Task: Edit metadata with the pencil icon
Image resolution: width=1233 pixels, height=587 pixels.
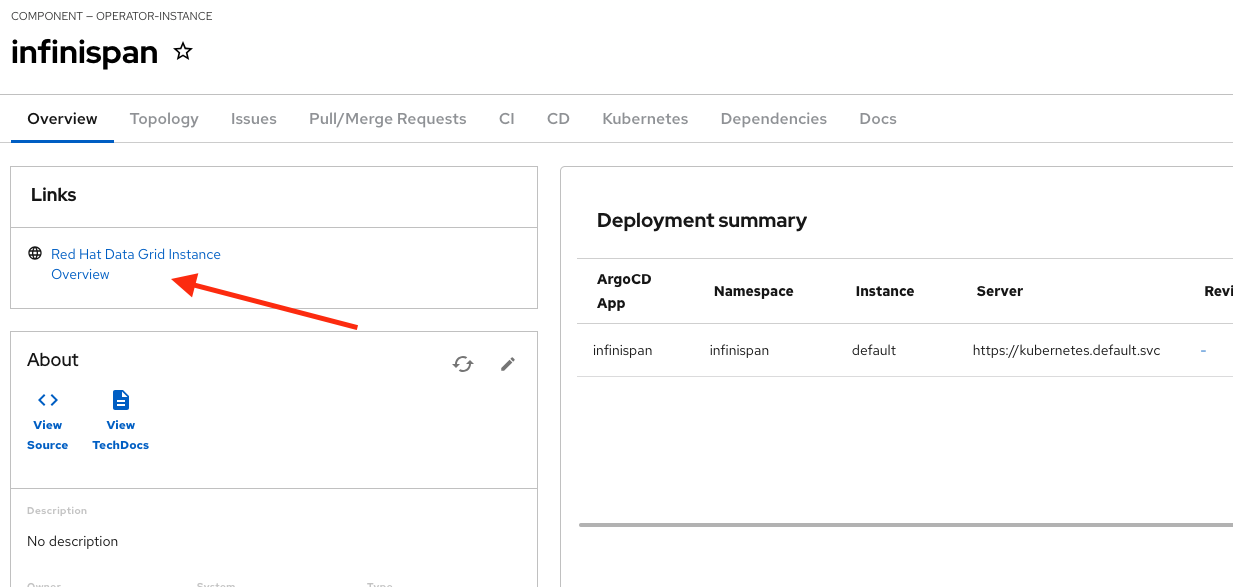Action: (508, 364)
